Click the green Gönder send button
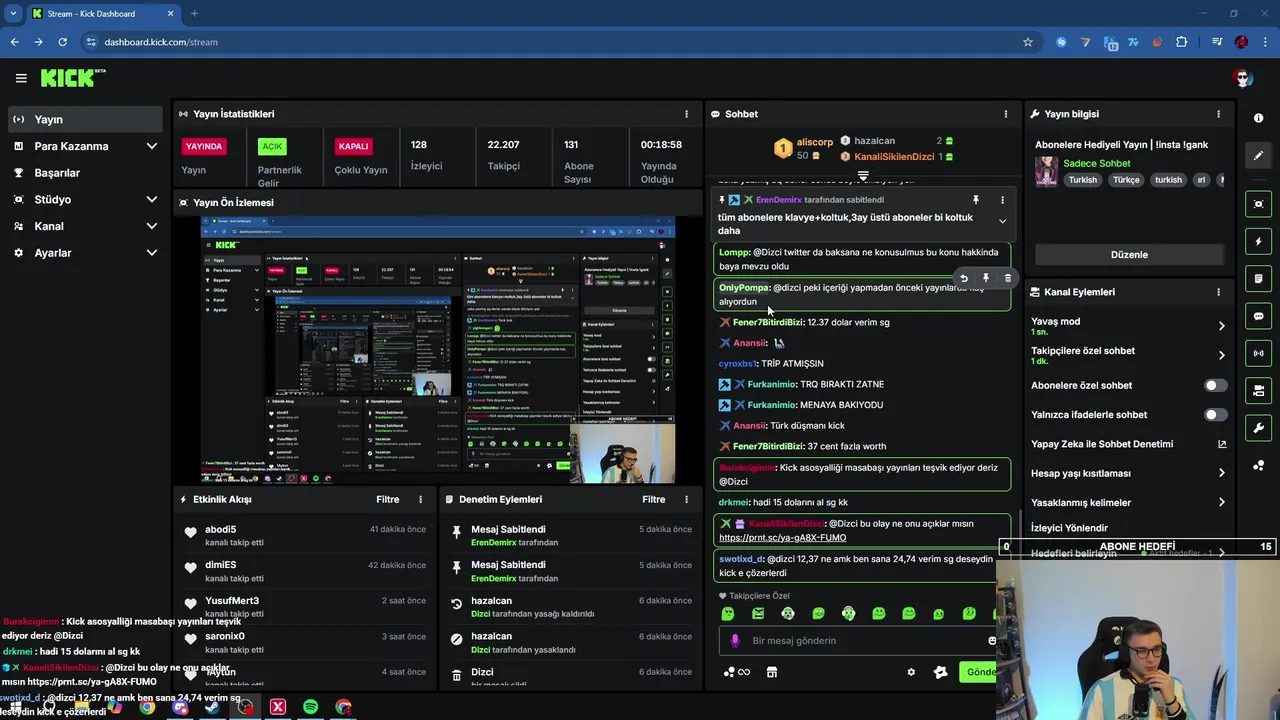 coord(978,672)
